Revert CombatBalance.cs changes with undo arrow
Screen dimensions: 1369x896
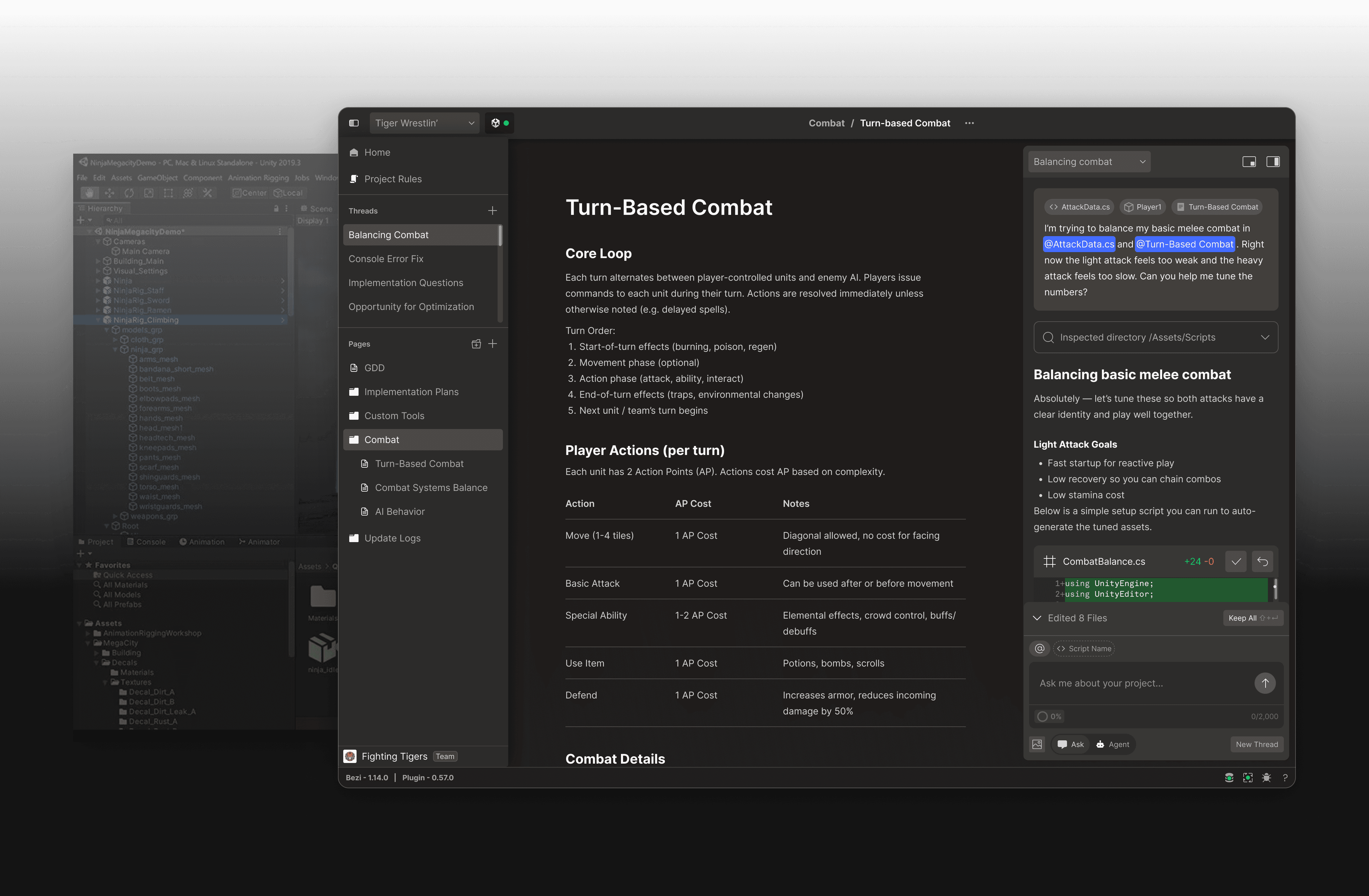click(1262, 562)
